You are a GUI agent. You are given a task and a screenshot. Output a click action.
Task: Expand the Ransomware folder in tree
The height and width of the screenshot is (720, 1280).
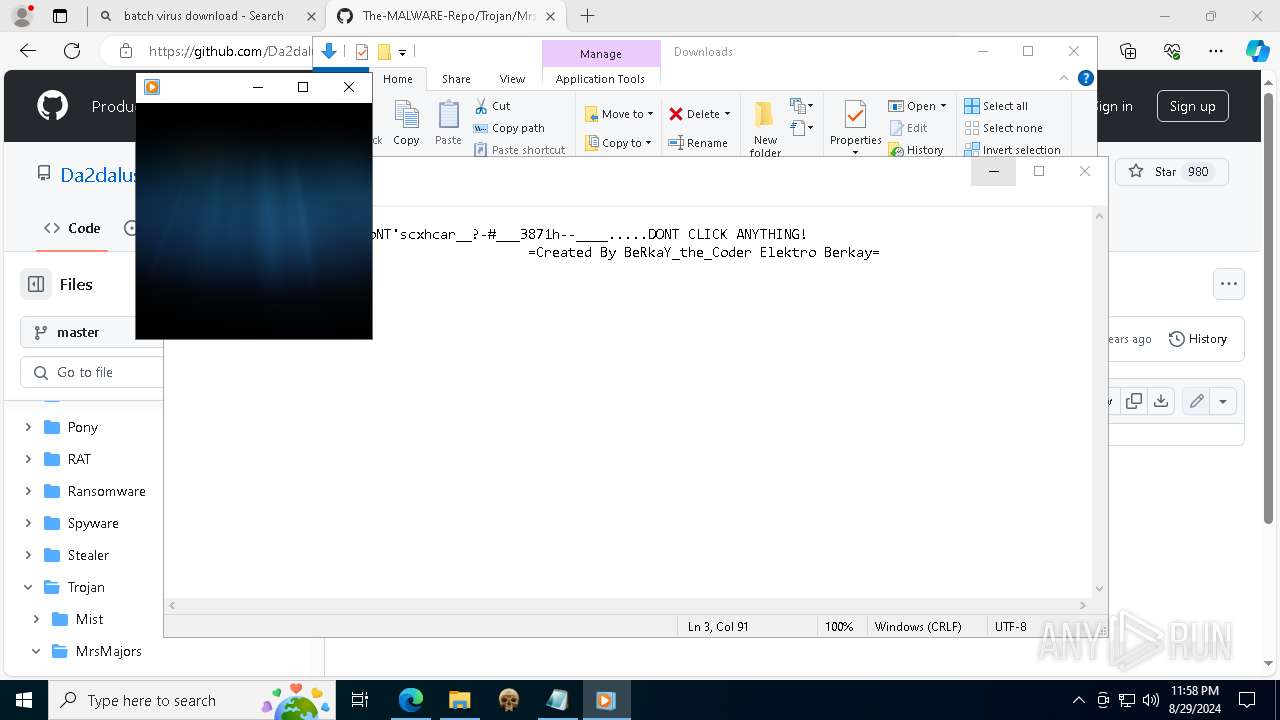pos(28,491)
